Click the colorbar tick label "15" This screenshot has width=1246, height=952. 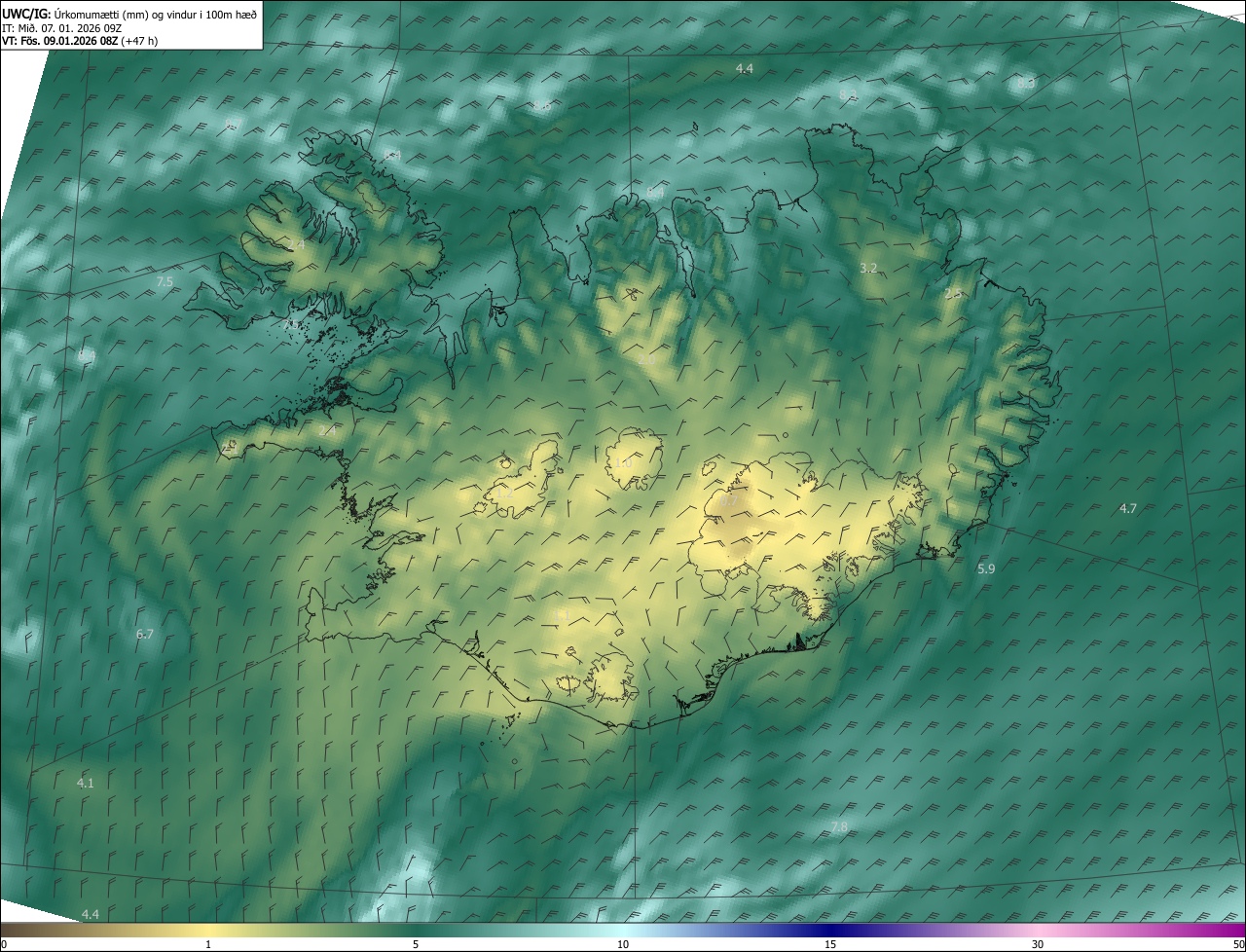click(x=830, y=944)
